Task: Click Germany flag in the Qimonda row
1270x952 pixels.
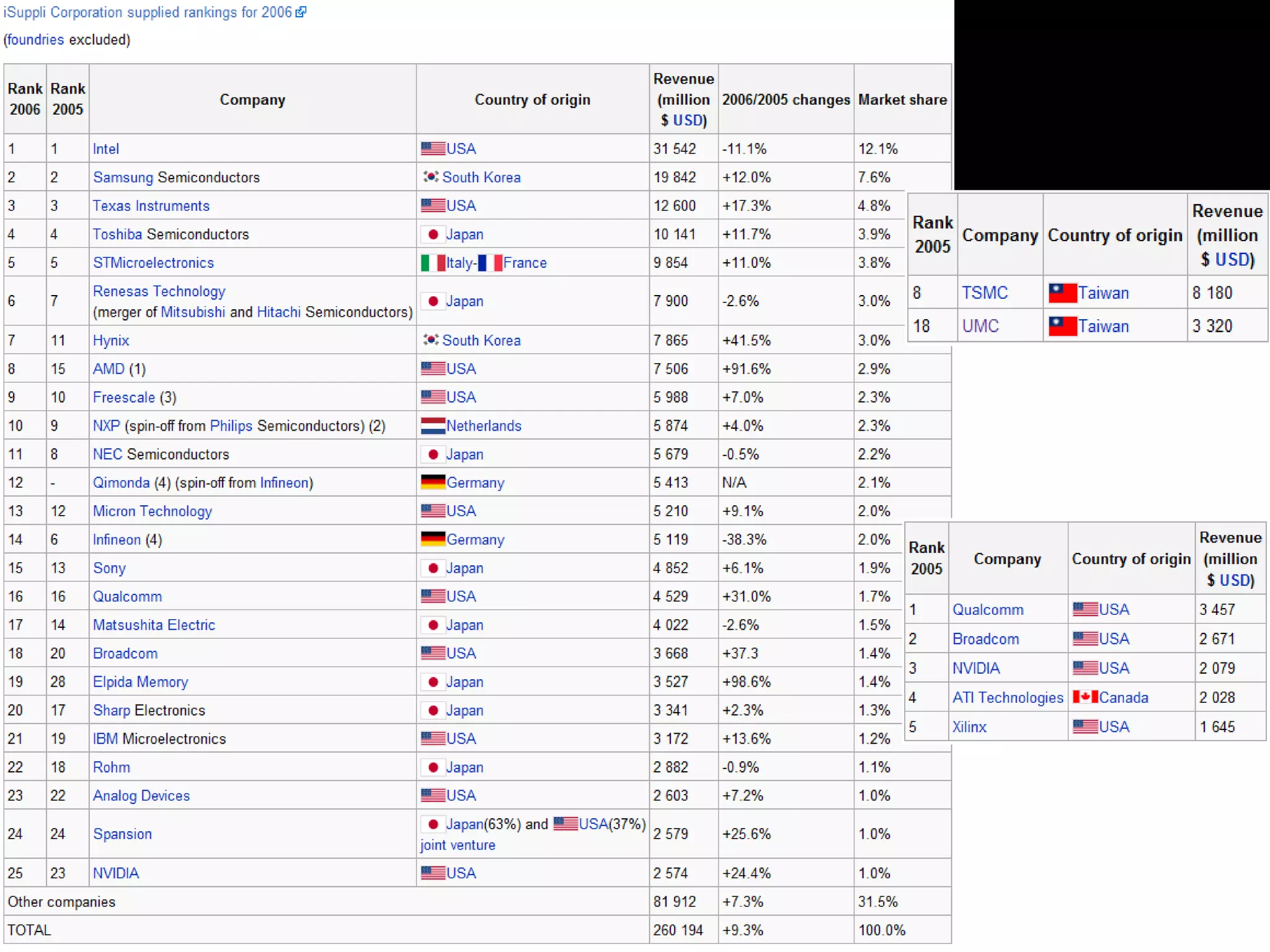Action: pos(433,482)
